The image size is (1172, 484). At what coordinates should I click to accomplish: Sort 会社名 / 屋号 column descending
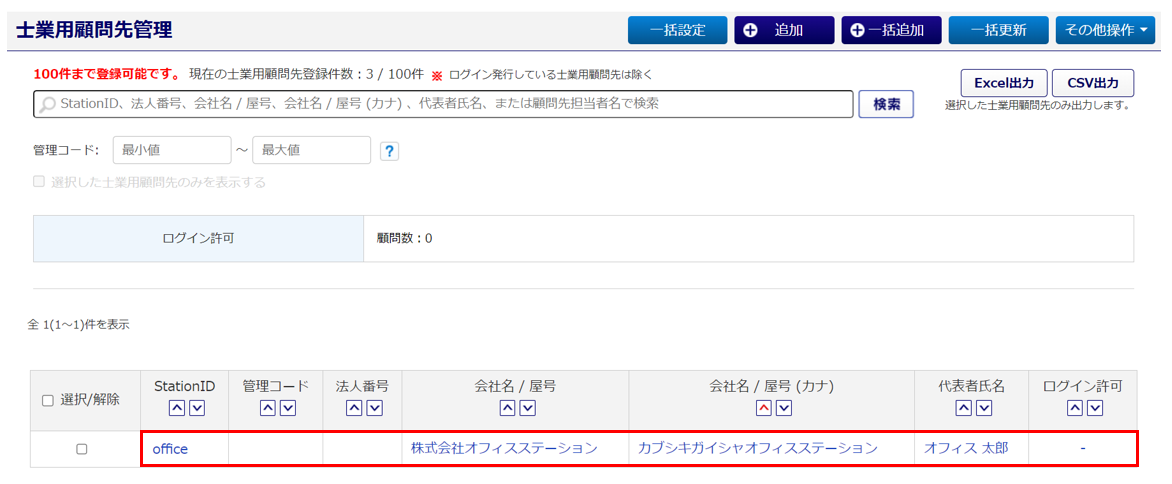coord(528,408)
